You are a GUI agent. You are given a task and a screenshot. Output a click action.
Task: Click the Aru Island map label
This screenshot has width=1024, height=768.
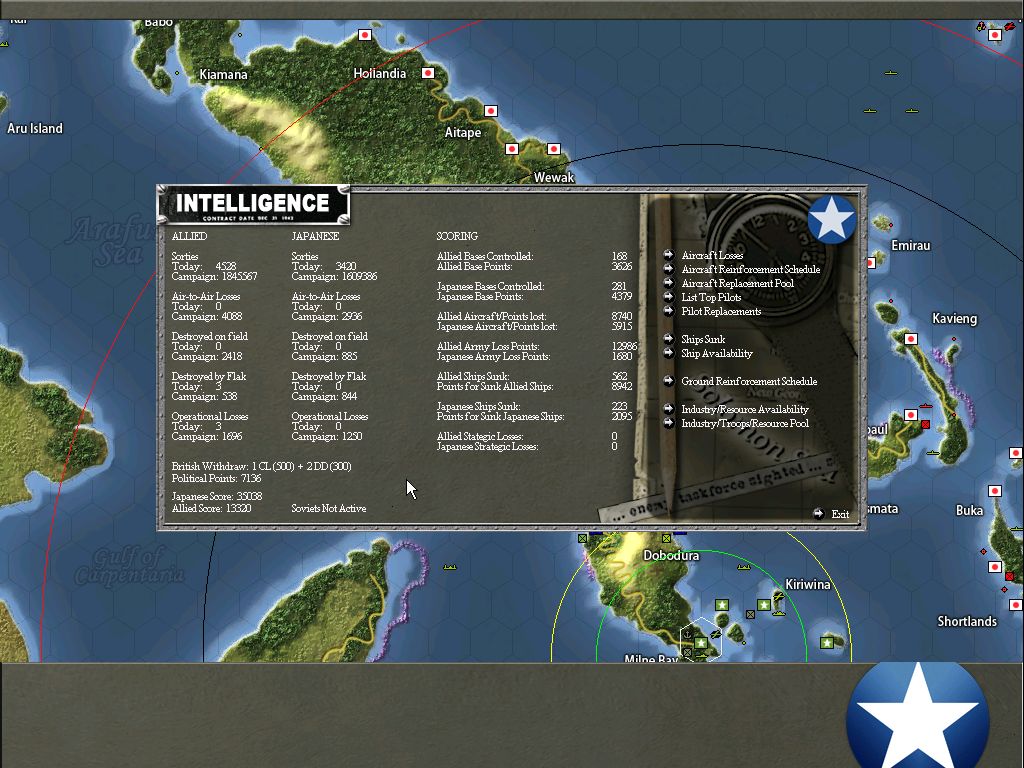click(35, 129)
